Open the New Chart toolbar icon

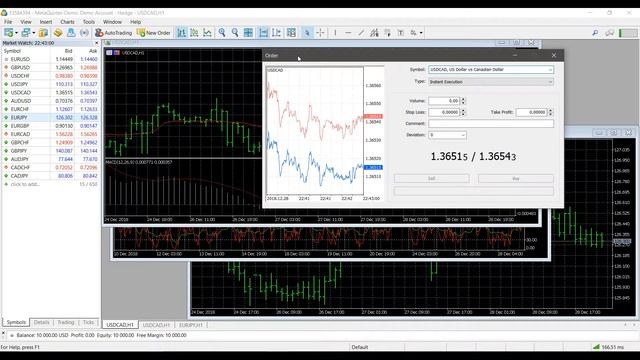(8, 33)
